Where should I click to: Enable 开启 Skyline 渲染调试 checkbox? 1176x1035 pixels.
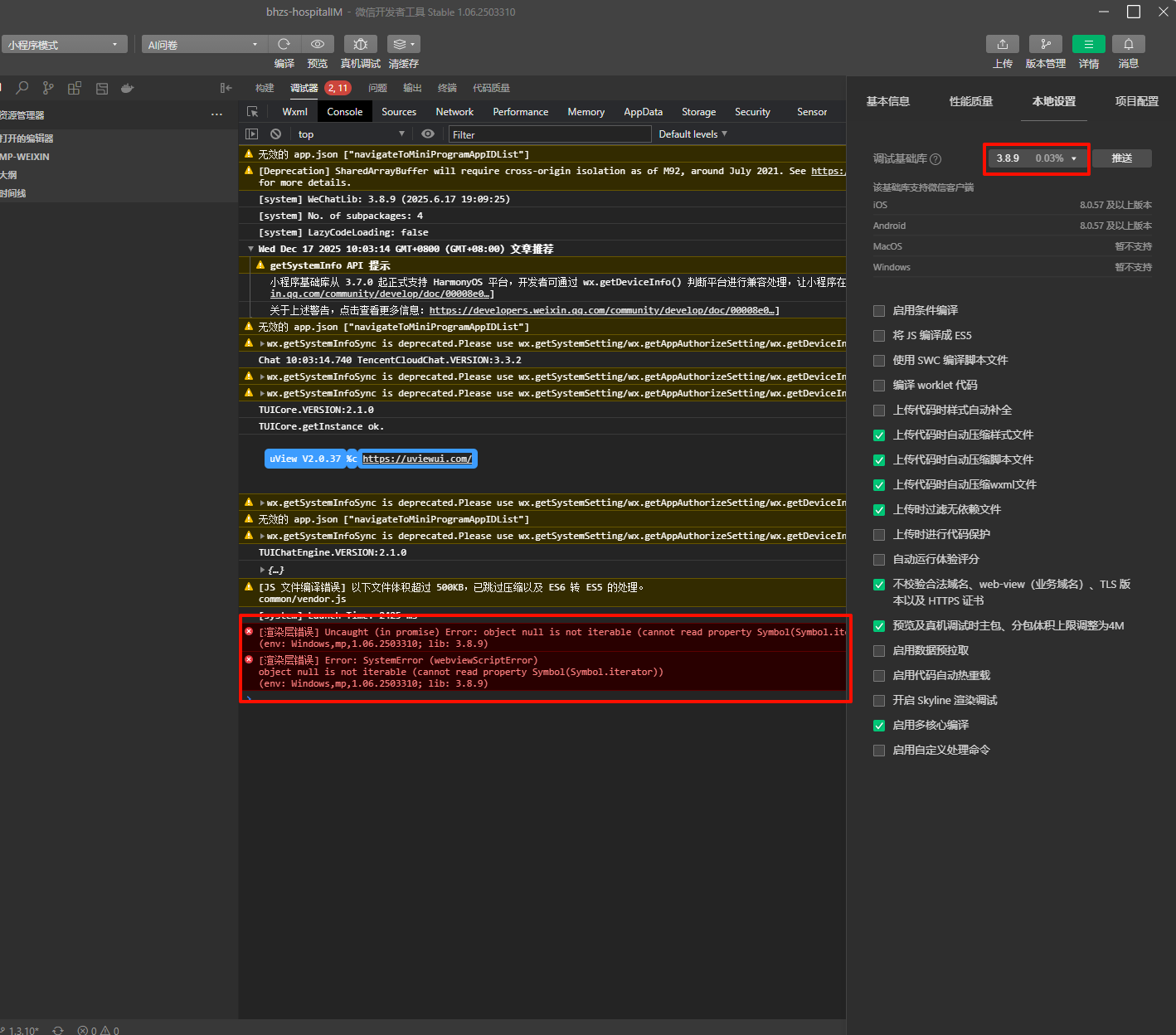(879, 701)
